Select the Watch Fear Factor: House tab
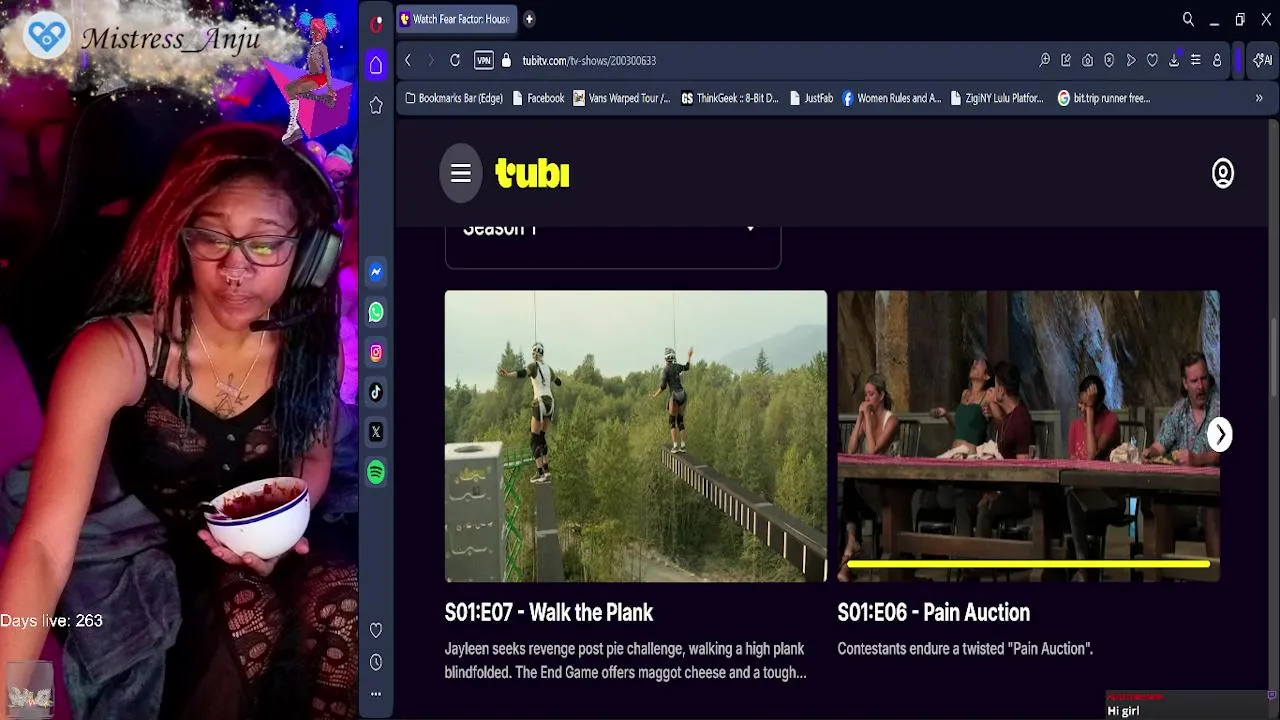This screenshot has height=720, width=1280. pyautogui.click(x=456, y=19)
